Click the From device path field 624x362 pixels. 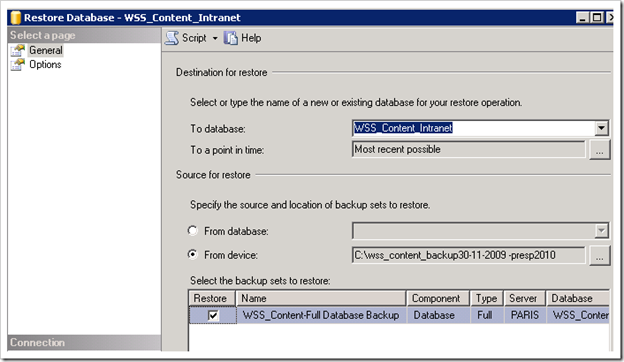click(x=468, y=255)
